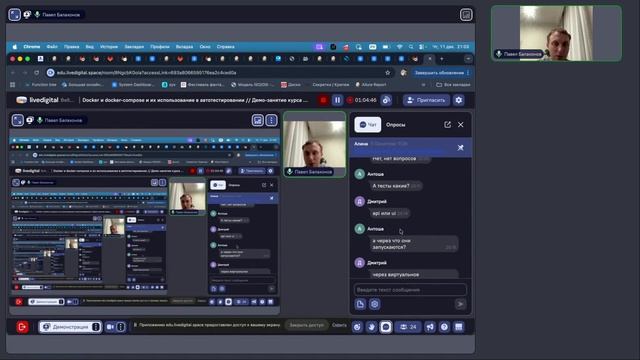Toggle the raise hand icon
The height and width of the screenshot is (360, 640).
[371, 327]
